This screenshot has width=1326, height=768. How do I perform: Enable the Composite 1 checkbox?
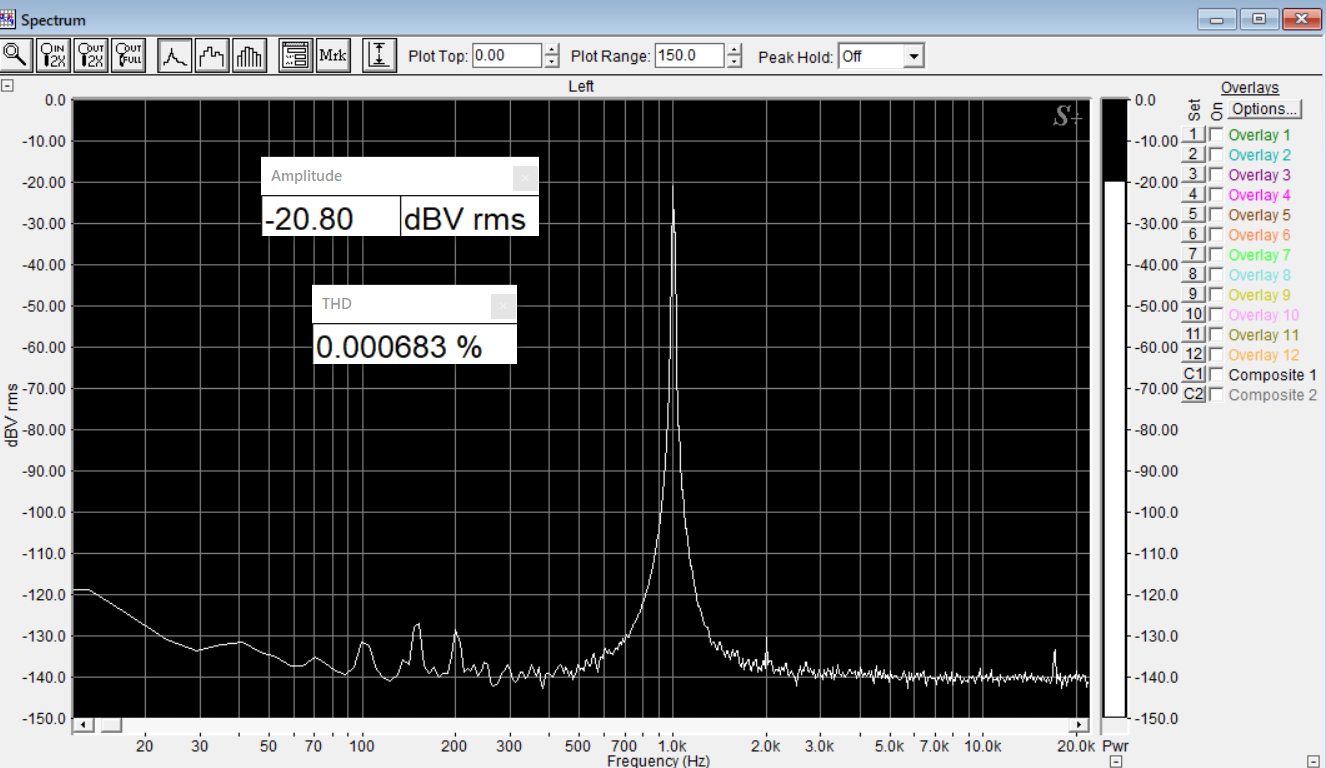click(x=1216, y=375)
